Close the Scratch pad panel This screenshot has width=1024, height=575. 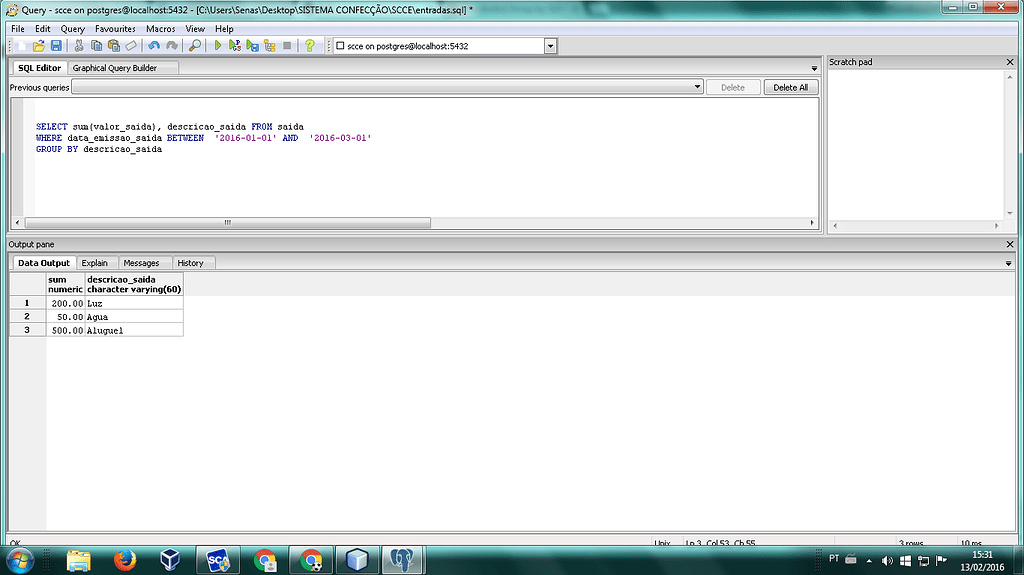(x=1010, y=62)
